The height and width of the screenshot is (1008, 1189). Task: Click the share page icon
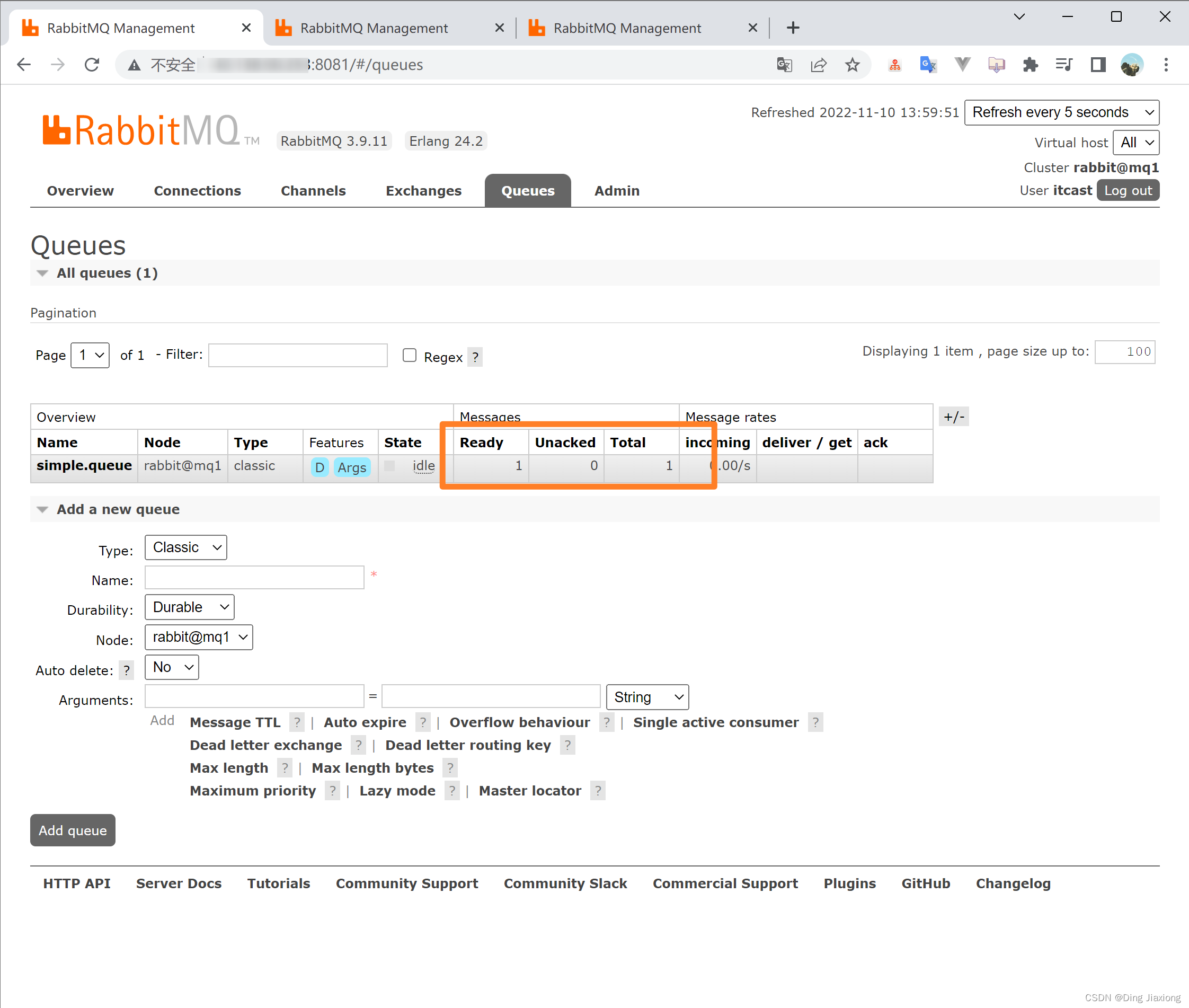click(x=819, y=65)
